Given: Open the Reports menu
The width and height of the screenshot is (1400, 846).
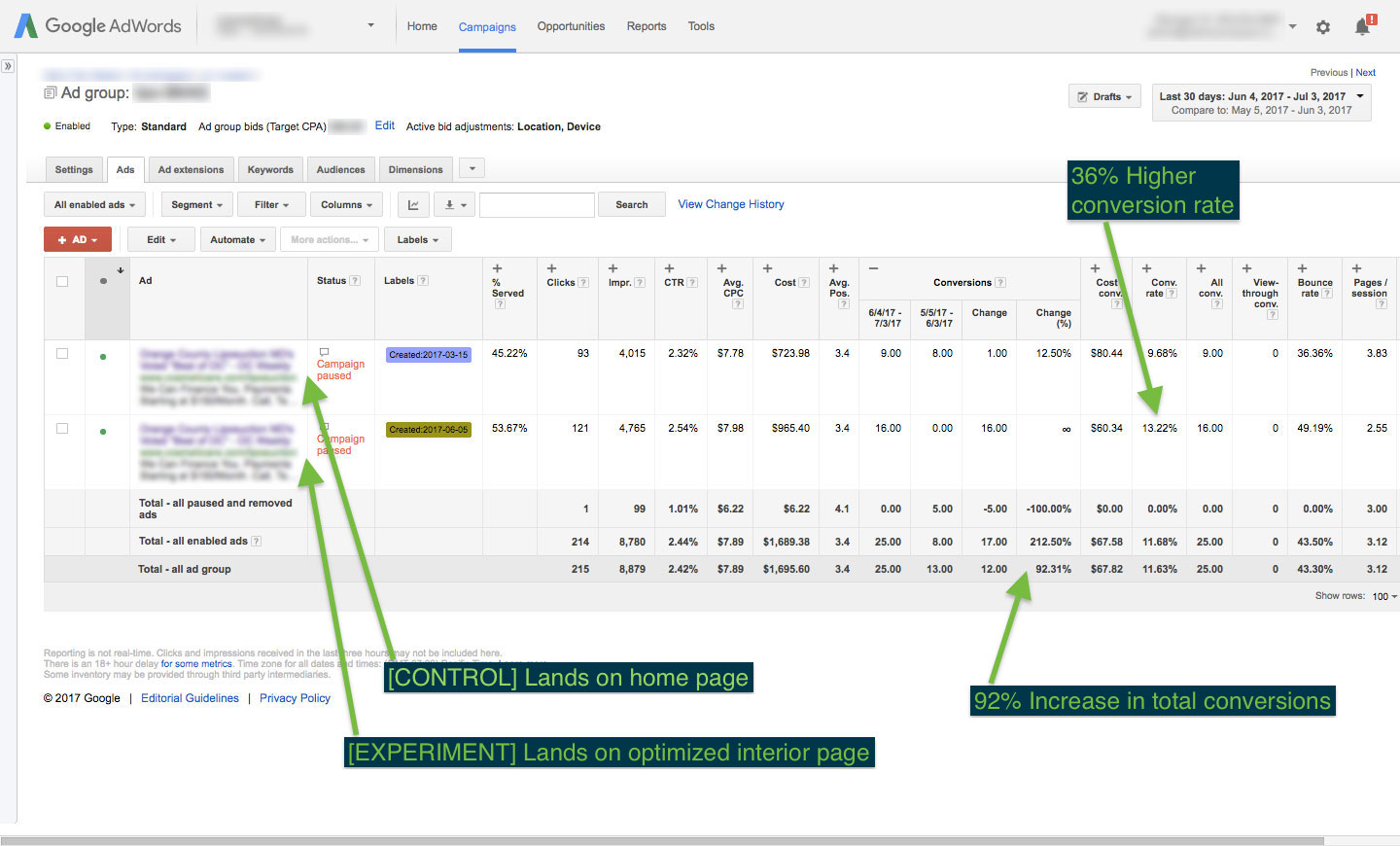Looking at the screenshot, I should [647, 26].
